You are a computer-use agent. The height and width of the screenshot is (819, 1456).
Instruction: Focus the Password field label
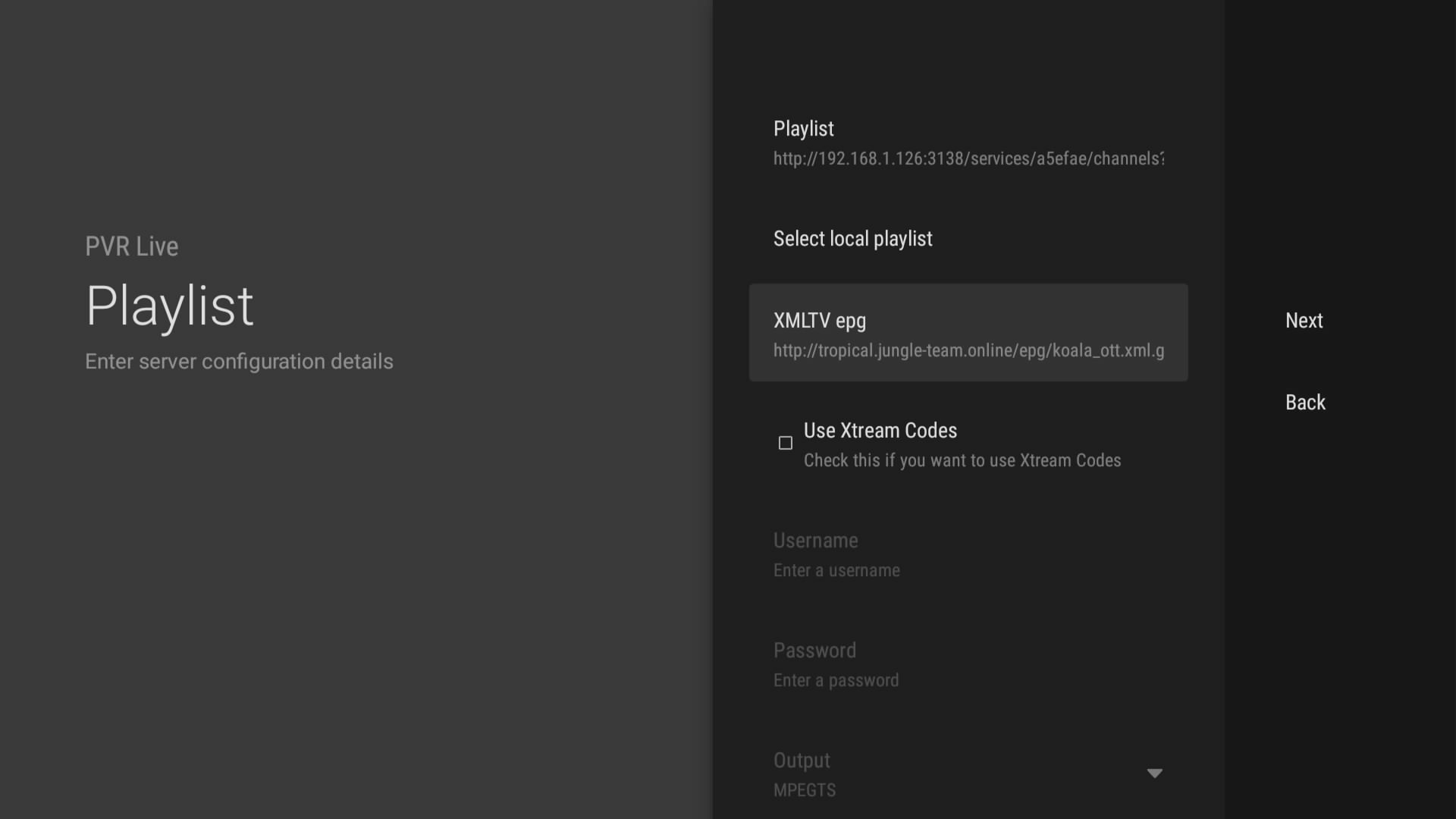(814, 651)
